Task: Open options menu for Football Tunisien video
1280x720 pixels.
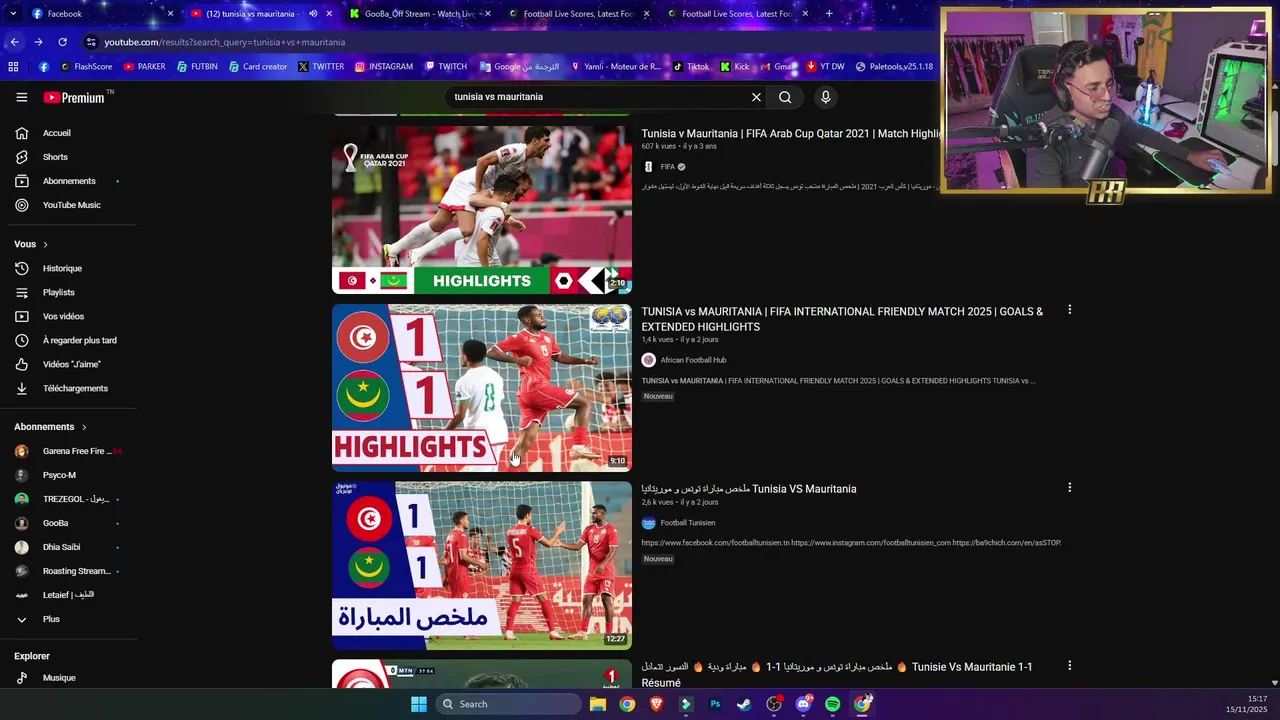Action: 1069,488
